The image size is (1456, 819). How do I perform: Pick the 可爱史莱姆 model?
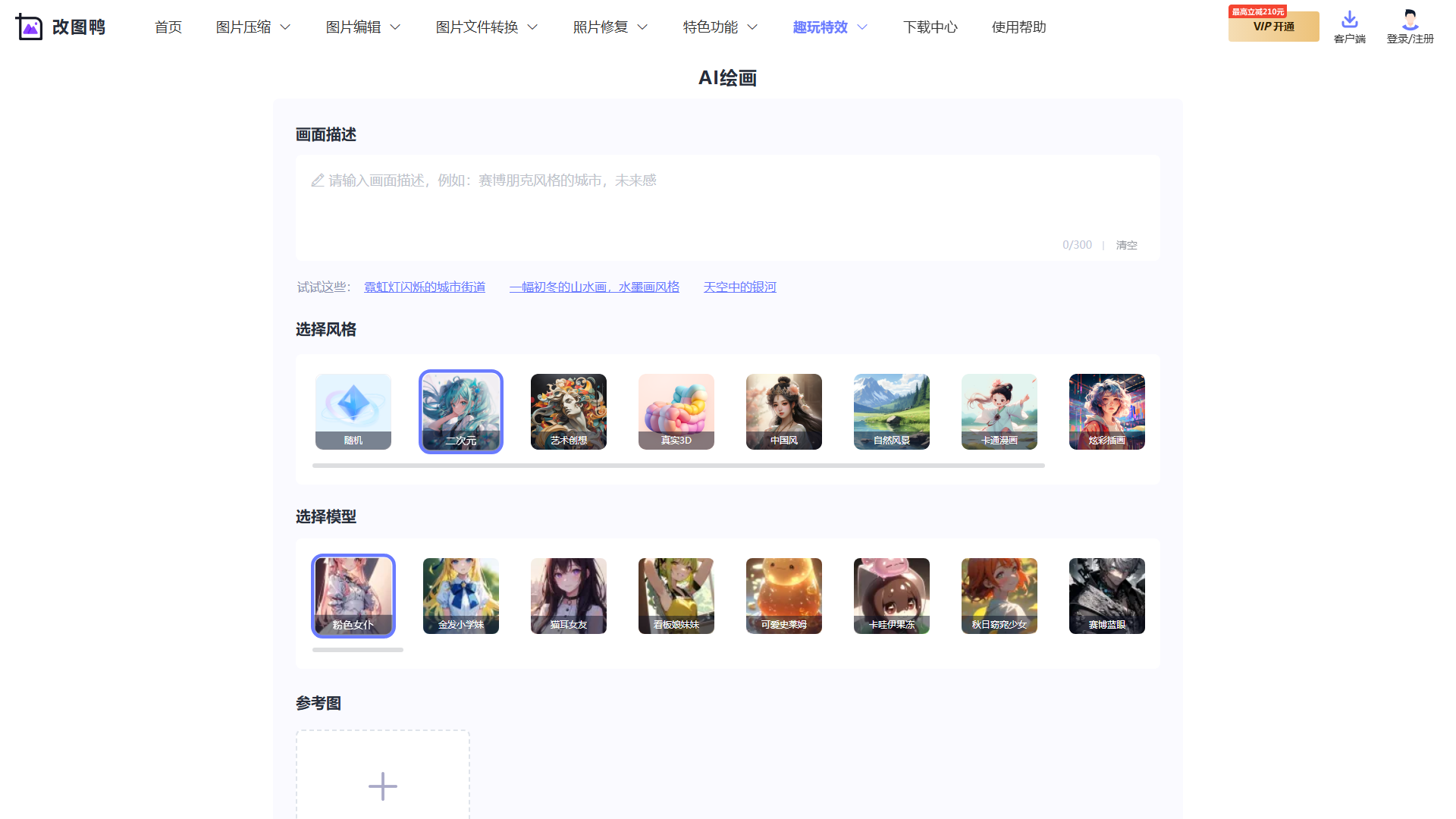click(784, 596)
